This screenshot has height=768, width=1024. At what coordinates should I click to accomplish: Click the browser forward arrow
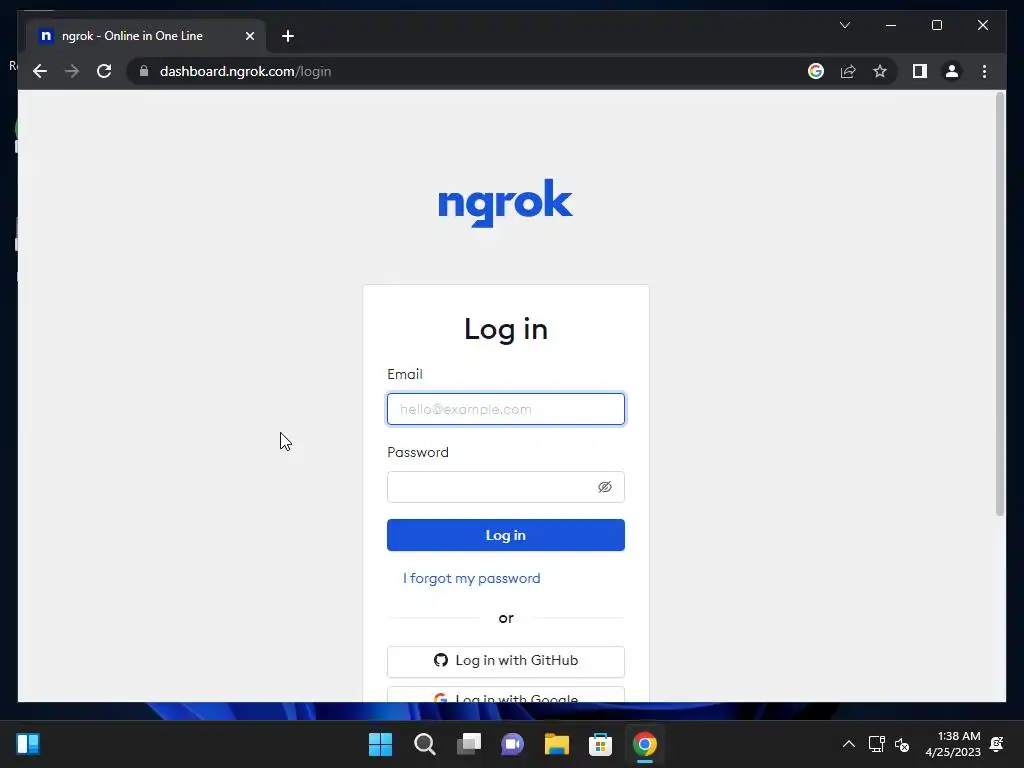pyautogui.click(x=72, y=71)
